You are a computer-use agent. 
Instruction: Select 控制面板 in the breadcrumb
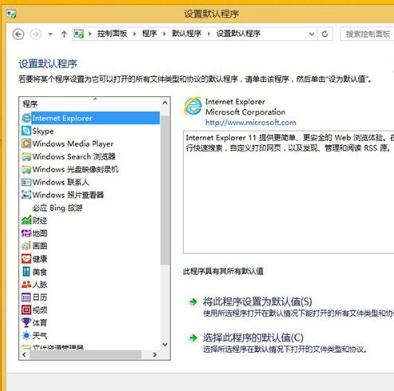112,34
